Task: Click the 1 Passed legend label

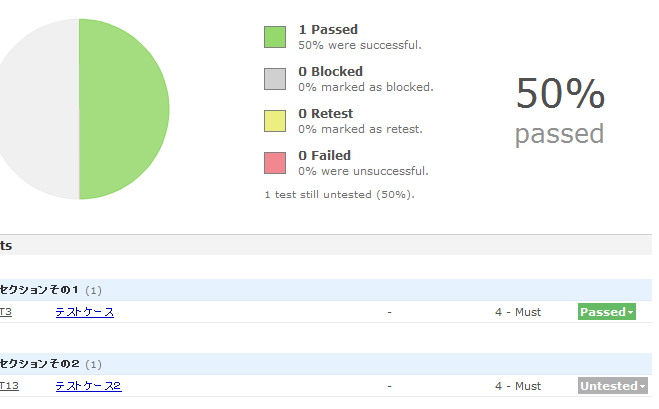Action: coord(327,30)
